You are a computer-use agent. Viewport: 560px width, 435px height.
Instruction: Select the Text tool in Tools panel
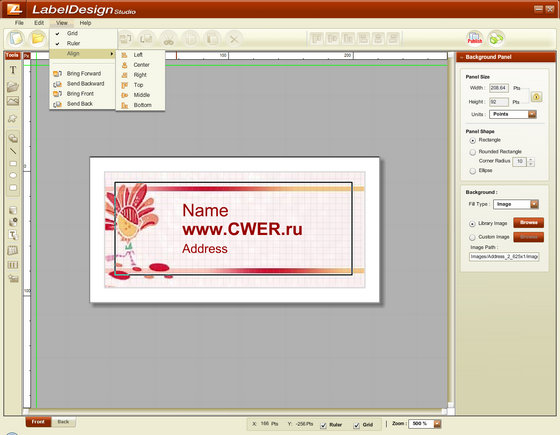13,70
